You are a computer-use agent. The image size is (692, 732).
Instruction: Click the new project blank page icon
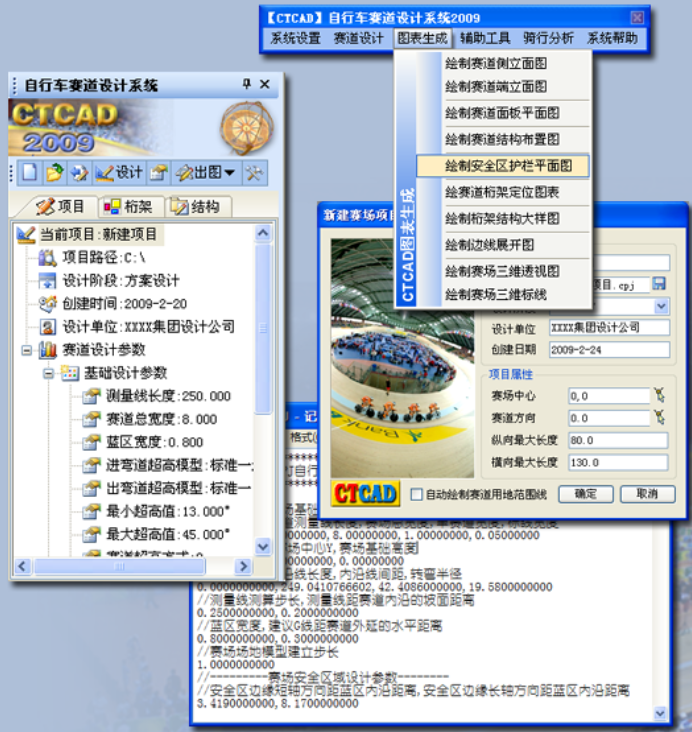[x=30, y=173]
